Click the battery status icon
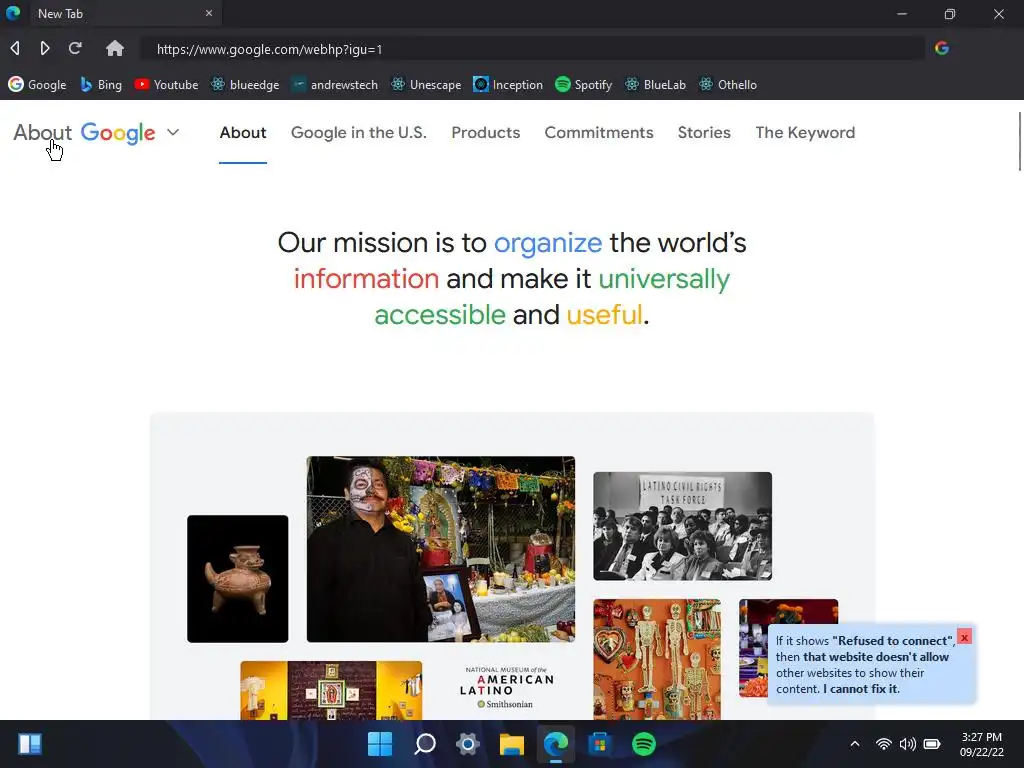This screenshot has height=768, width=1024. coord(932,744)
